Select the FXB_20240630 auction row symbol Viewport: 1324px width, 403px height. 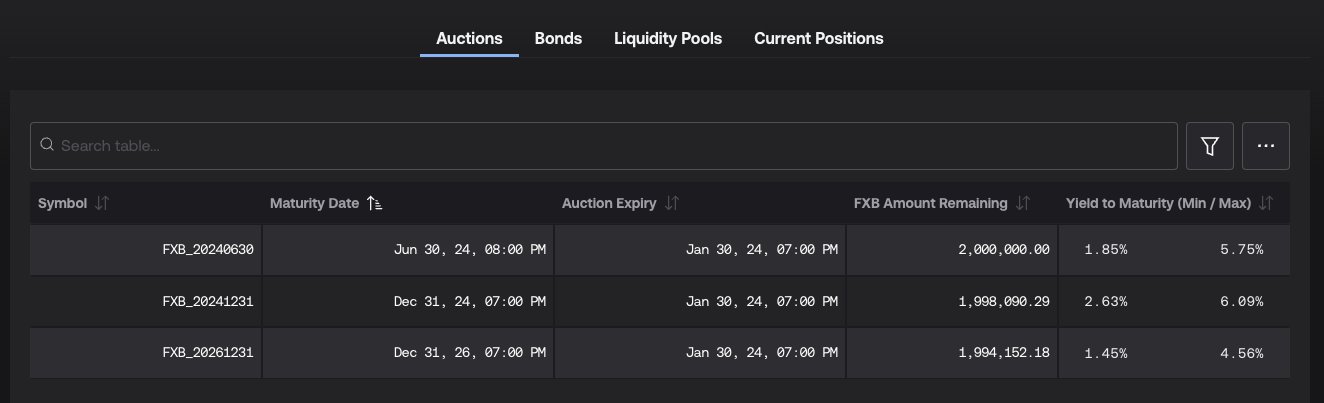pyautogui.click(x=208, y=249)
